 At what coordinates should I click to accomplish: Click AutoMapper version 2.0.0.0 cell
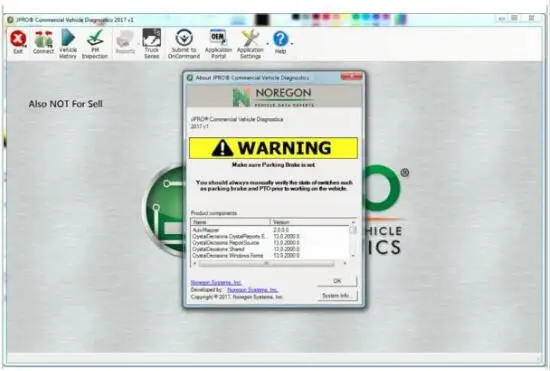click(281, 230)
